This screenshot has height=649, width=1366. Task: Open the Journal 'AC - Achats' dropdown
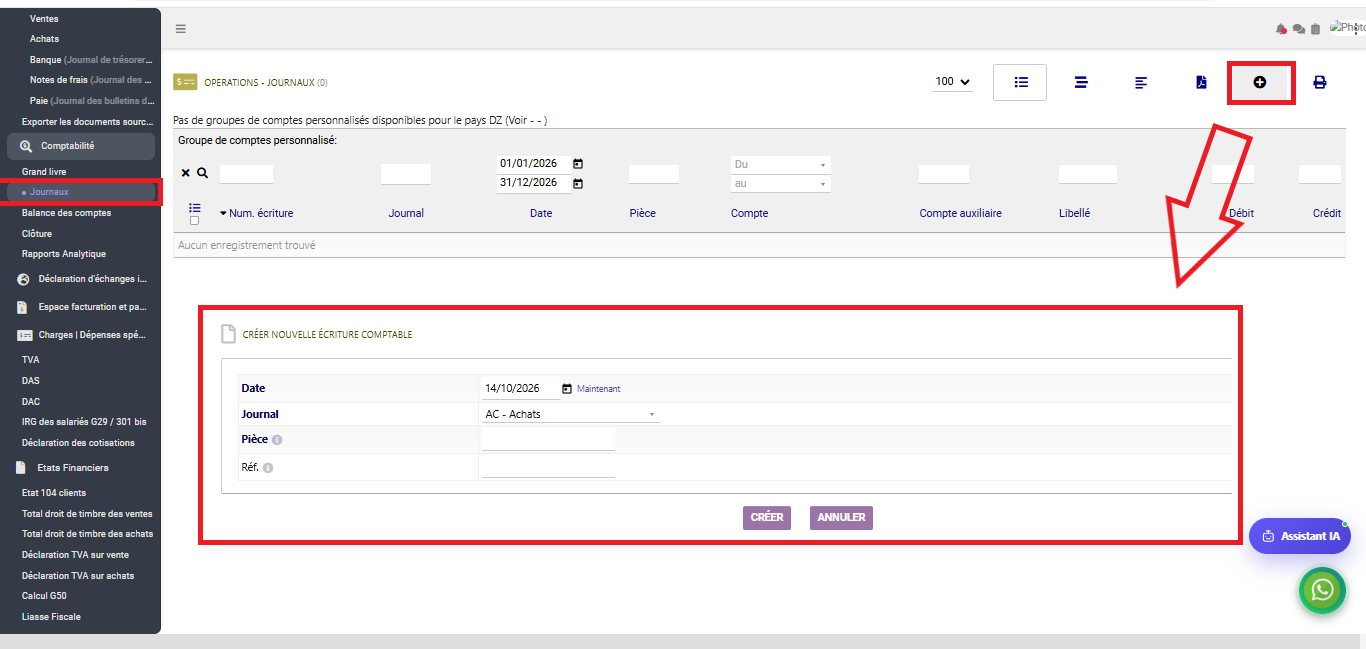570,414
